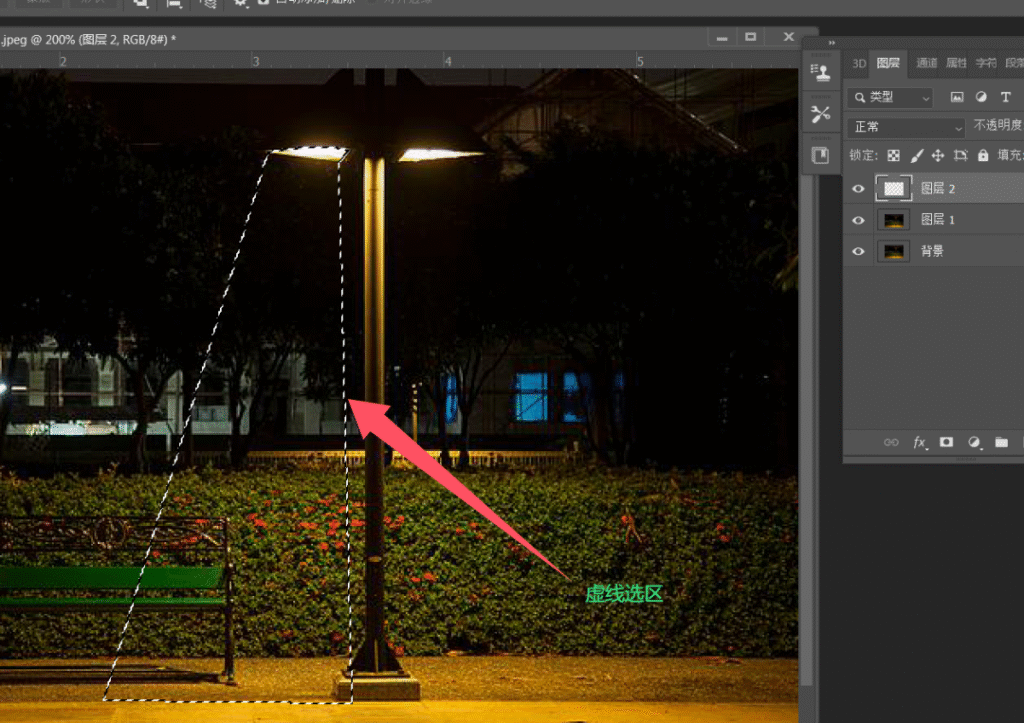This screenshot has width=1024, height=723.
Task: Click the 背景 layer thumbnail
Action: coord(893,251)
